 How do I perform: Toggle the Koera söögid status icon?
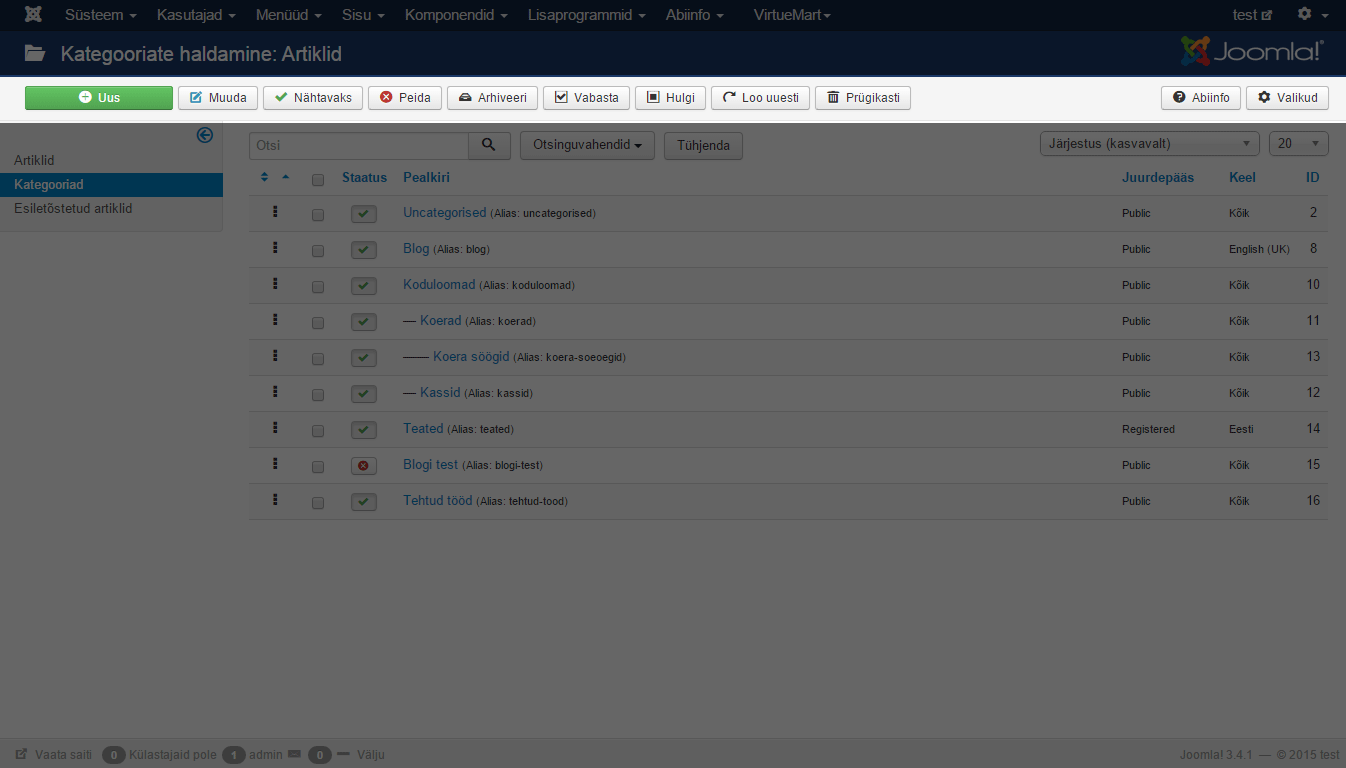tap(364, 358)
